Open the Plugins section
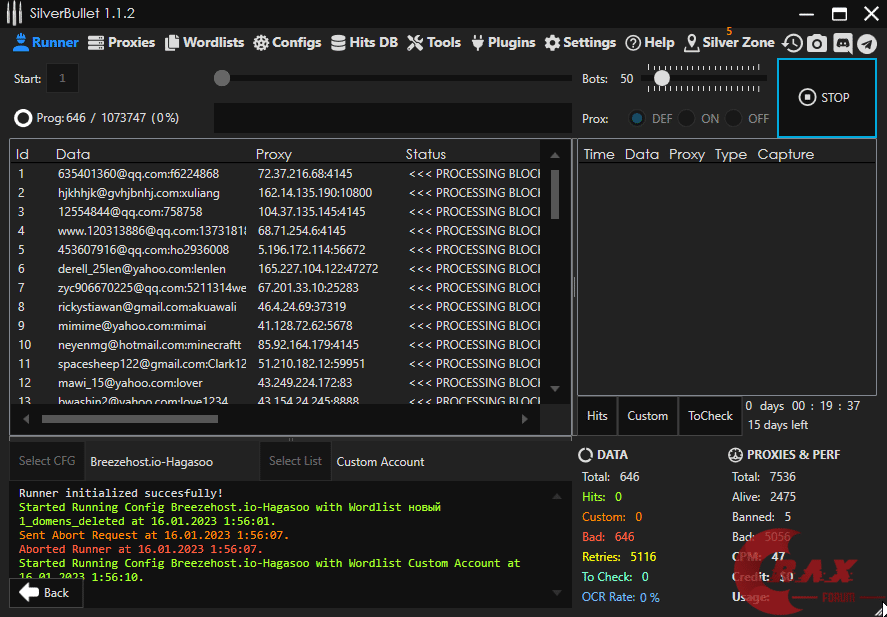 click(503, 43)
